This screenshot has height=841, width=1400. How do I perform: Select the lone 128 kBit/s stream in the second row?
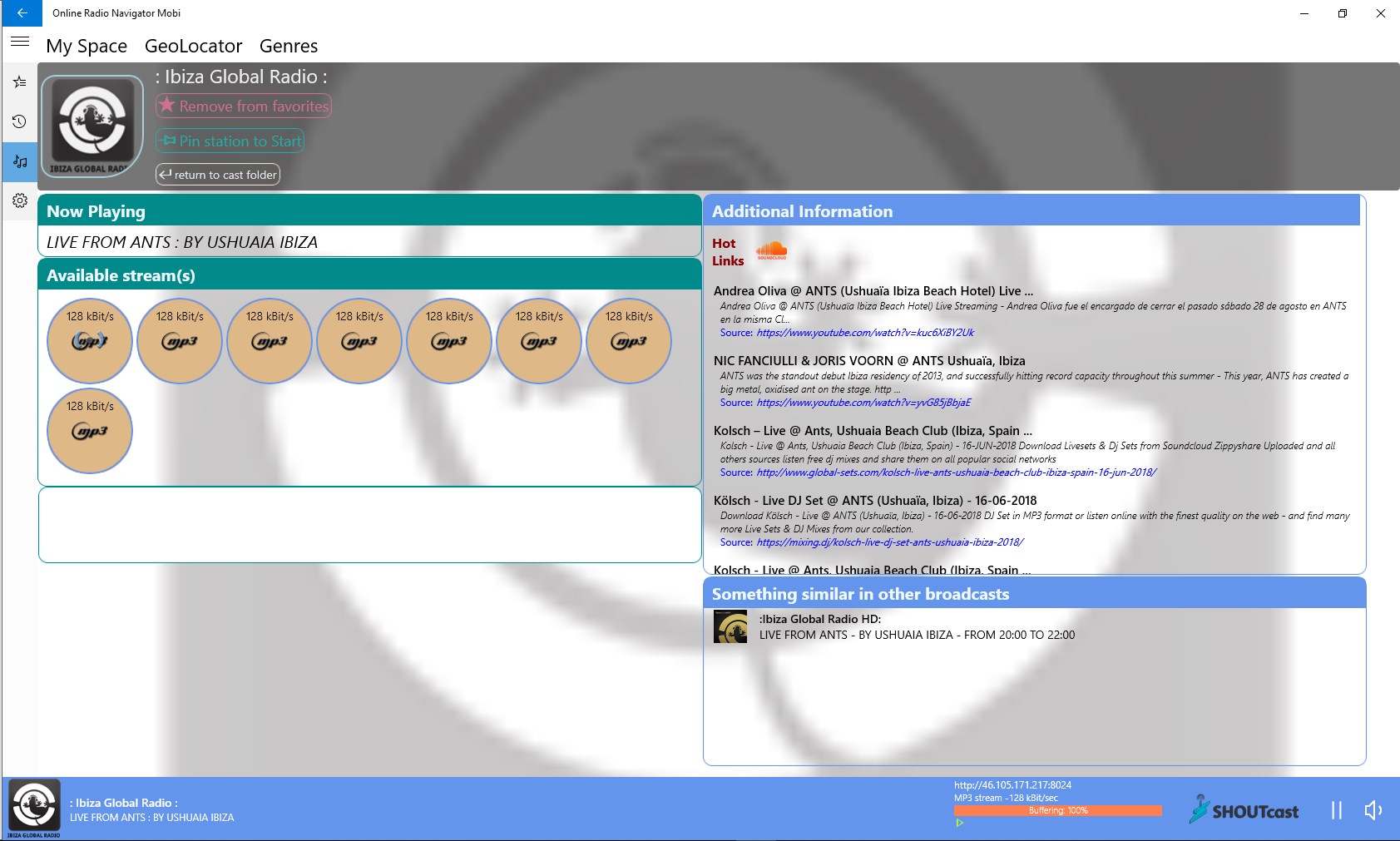pyautogui.click(x=90, y=431)
